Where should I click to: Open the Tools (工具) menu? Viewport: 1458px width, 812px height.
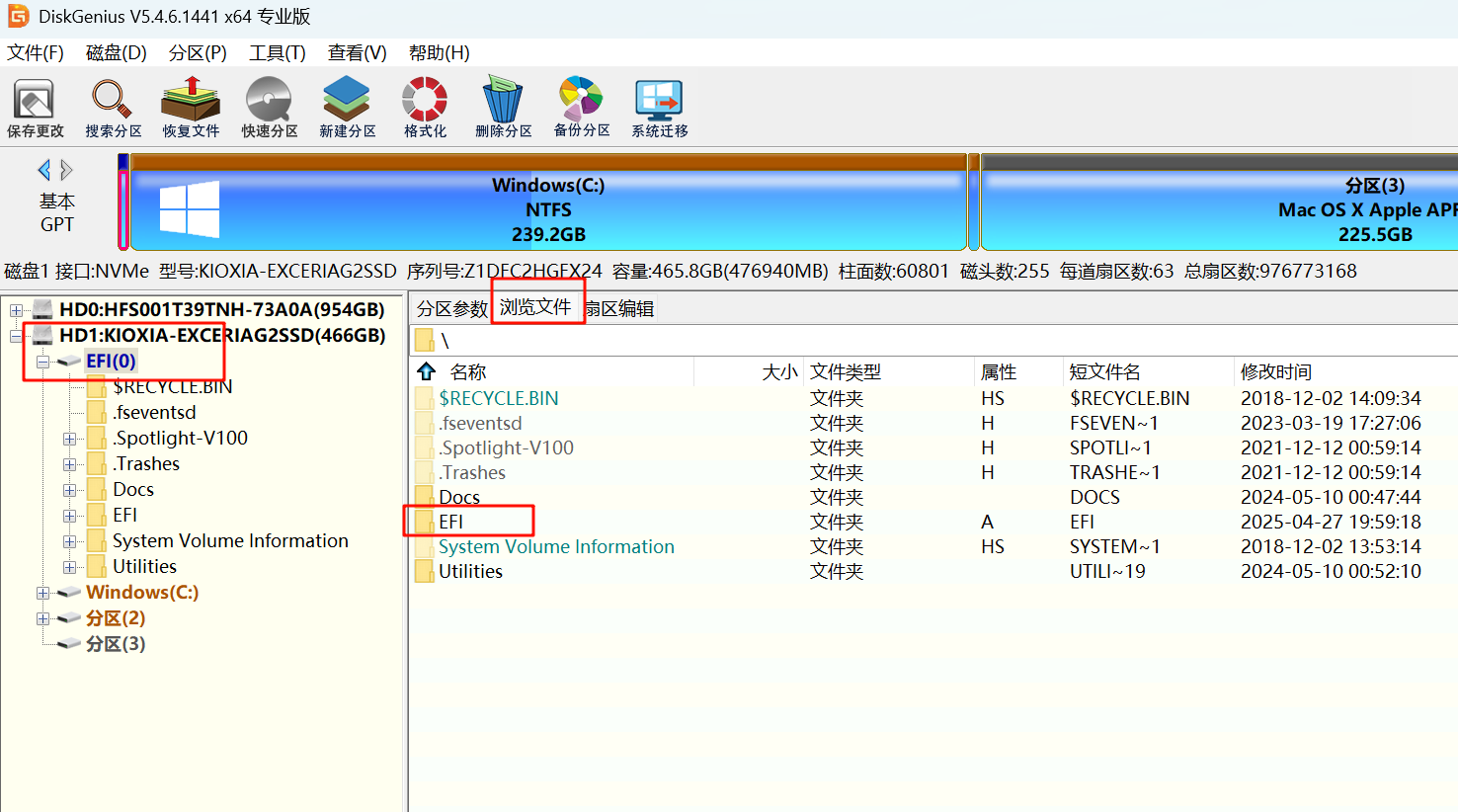(278, 52)
